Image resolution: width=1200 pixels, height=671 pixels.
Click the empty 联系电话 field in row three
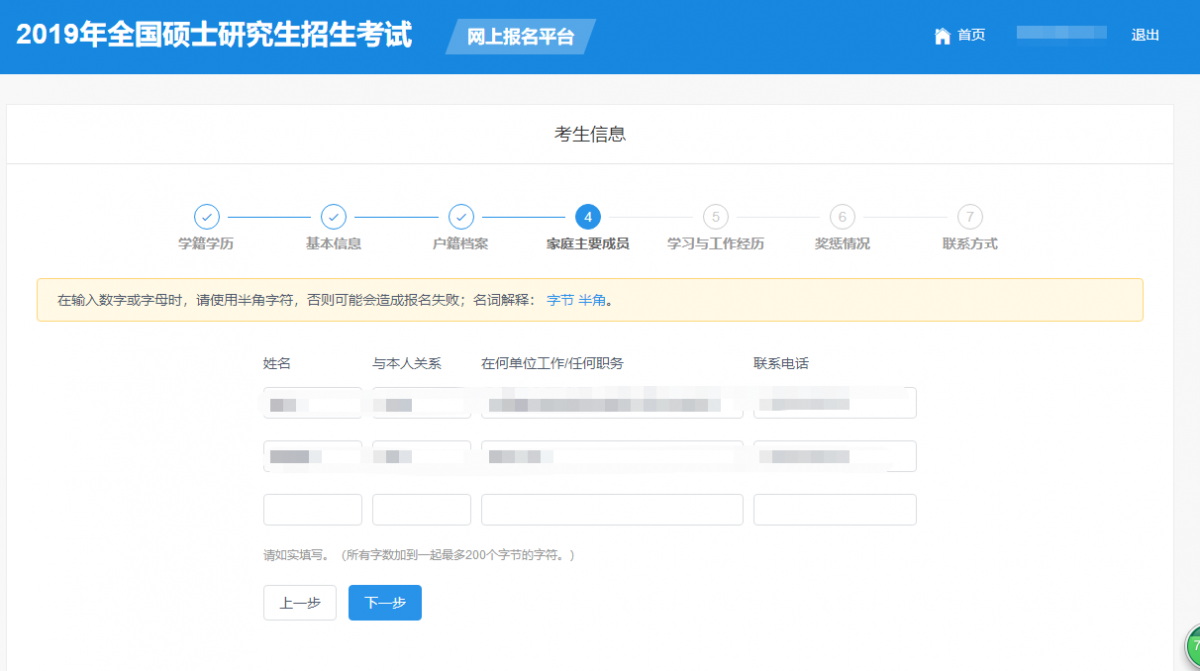click(x=834, y=509)
